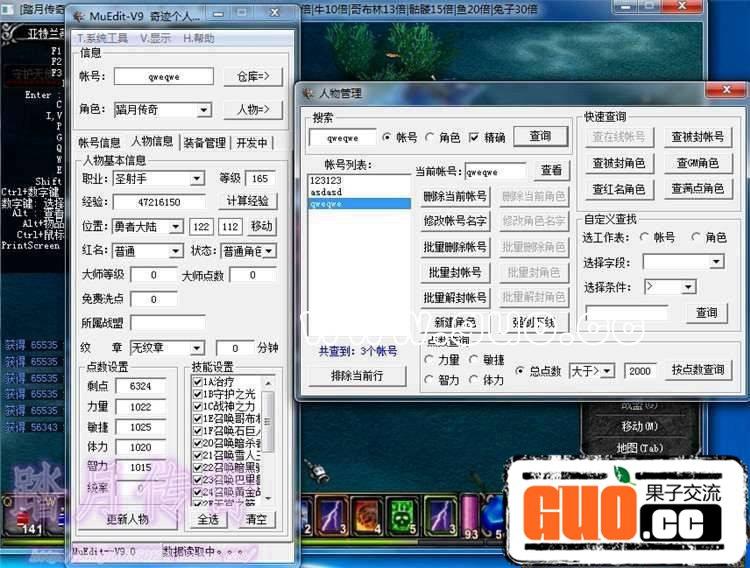Click the 查被封帐号 quick query button
Screen dimensions: 750x568
(698, 137)
